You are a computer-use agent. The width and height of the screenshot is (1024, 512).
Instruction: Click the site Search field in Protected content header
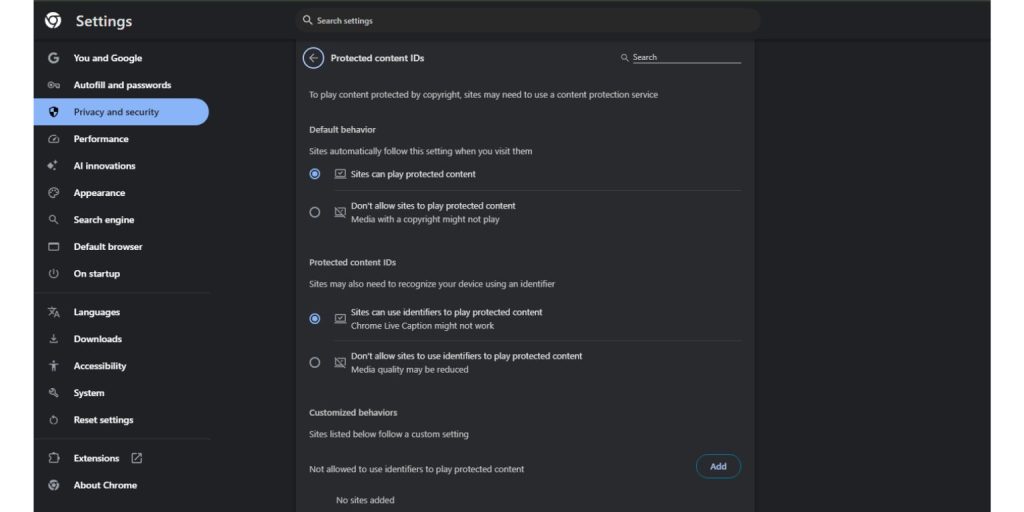pyautogui.click(x=685, y=58)
